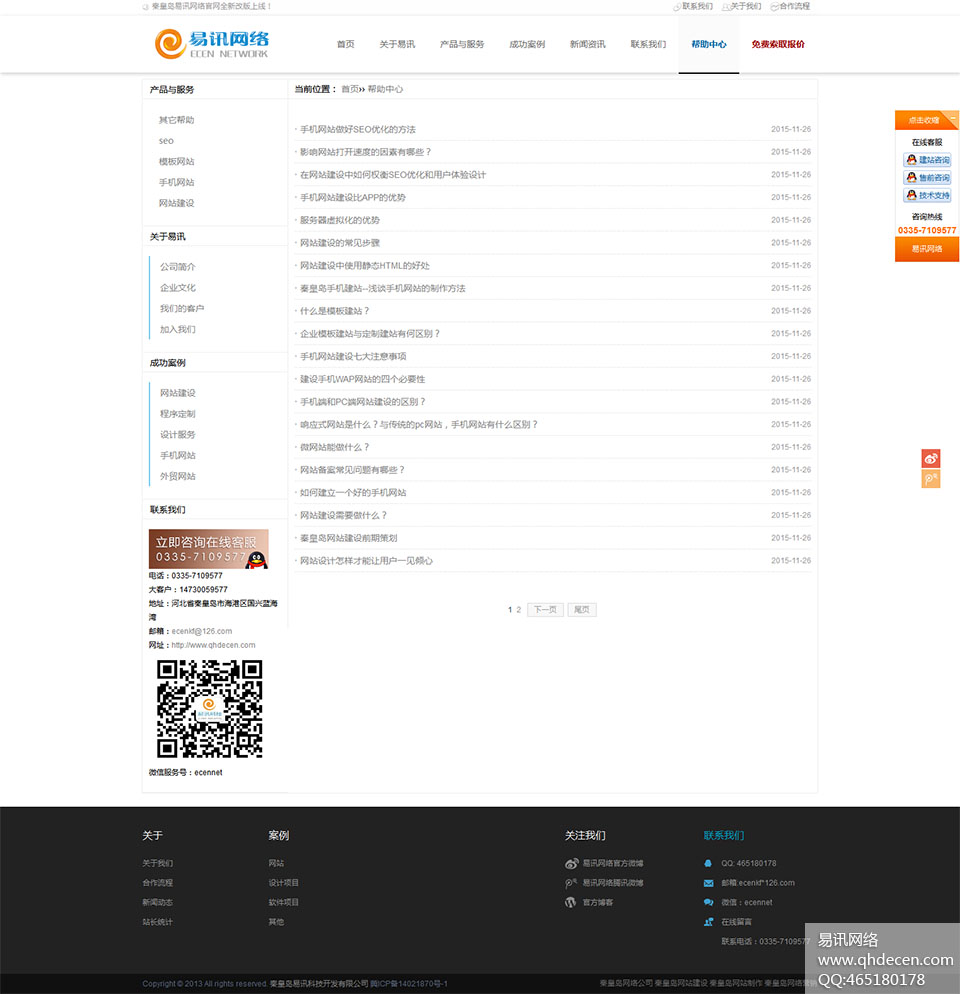Open 手机网站 under 产品与服务 sidebar
The image size is (960, 994).
(176, 183)
